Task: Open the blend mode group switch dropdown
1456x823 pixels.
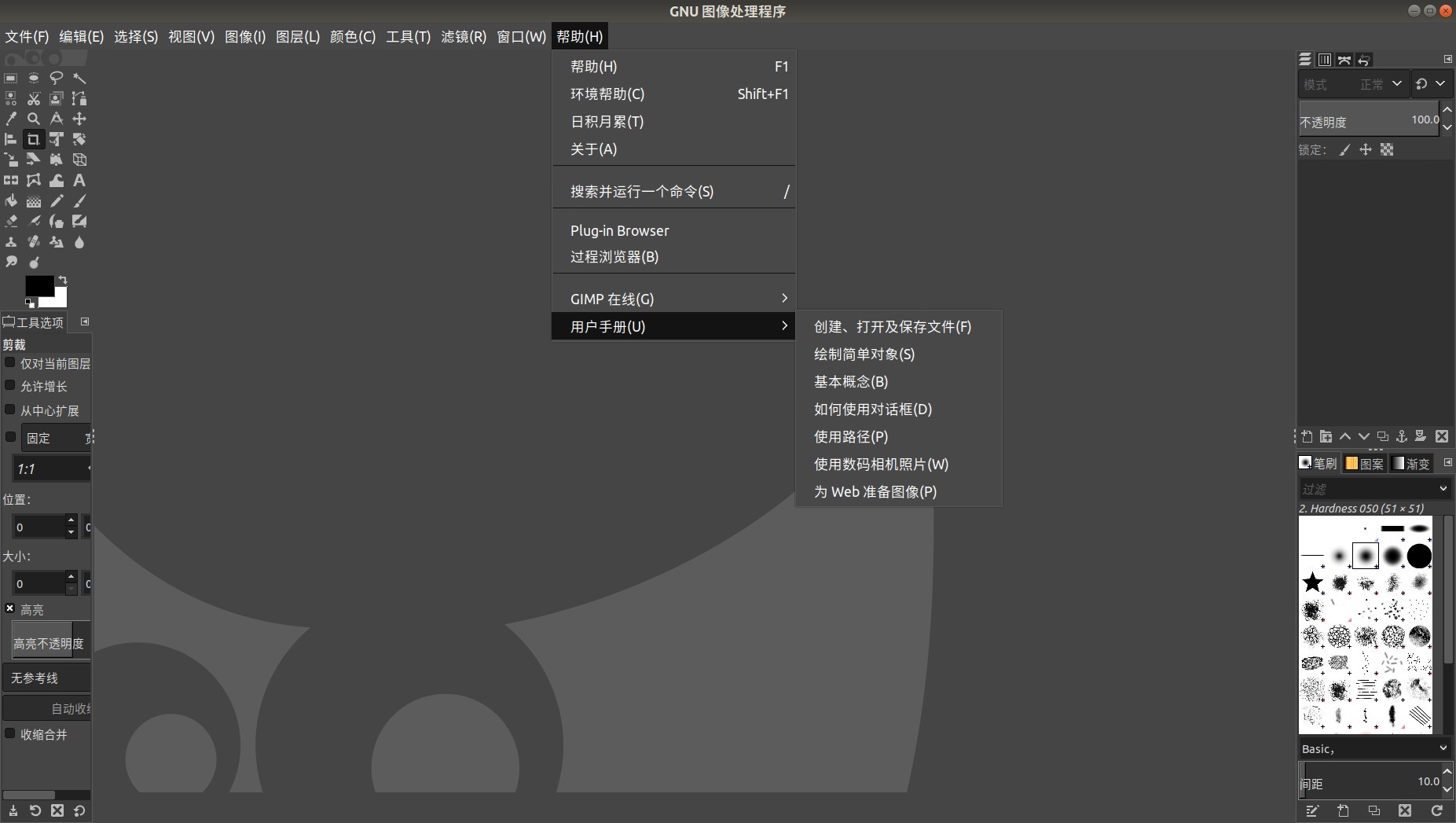Action: click(1431, 83)
